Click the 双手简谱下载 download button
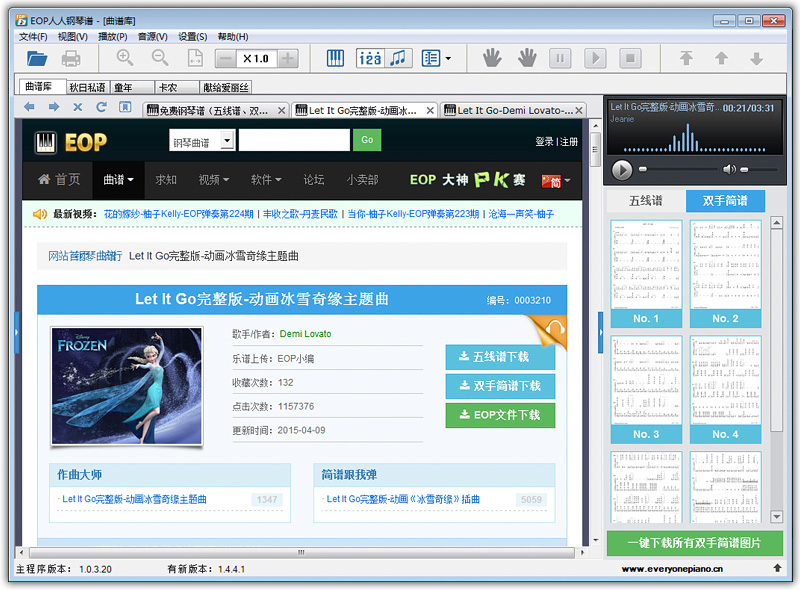This screenshot has height=590, width=800. tap(500, 386)
